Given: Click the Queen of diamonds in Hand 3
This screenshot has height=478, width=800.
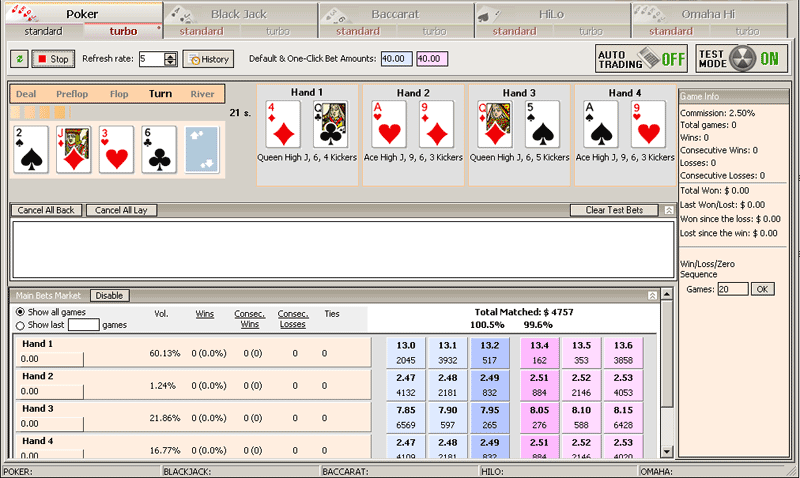Looking at the screenshot, I should 495,124.
